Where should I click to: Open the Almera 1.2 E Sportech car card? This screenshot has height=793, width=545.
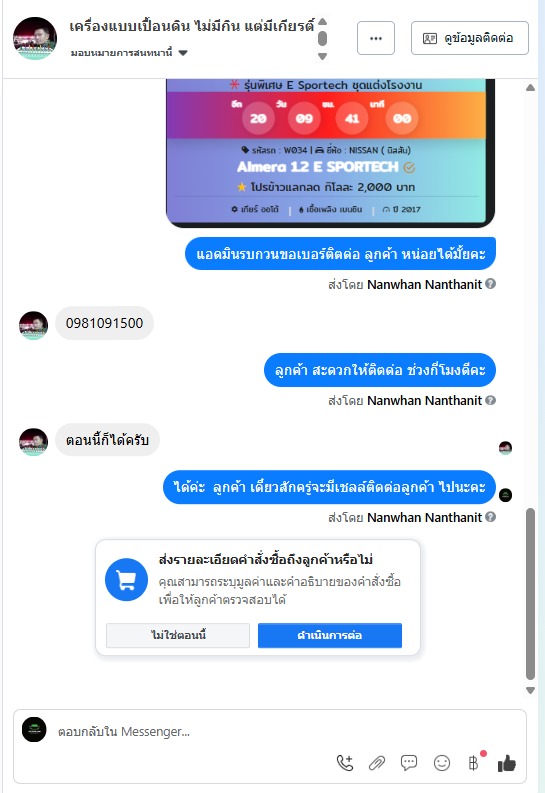point(330,152)
